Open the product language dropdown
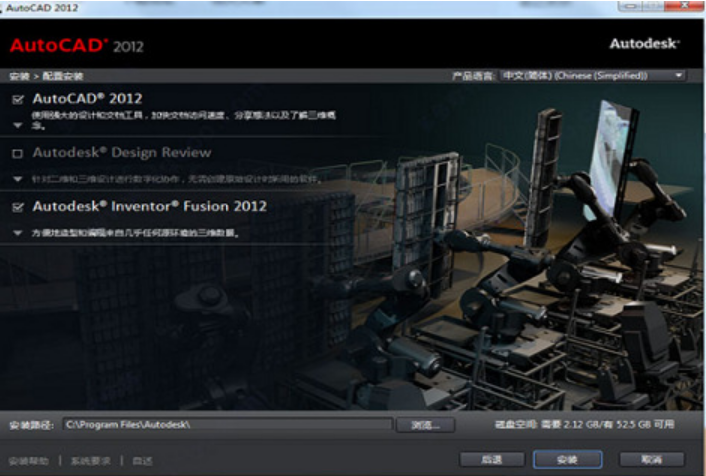Image resolution: width=706 pixels, height=476 pixels. 593,75
